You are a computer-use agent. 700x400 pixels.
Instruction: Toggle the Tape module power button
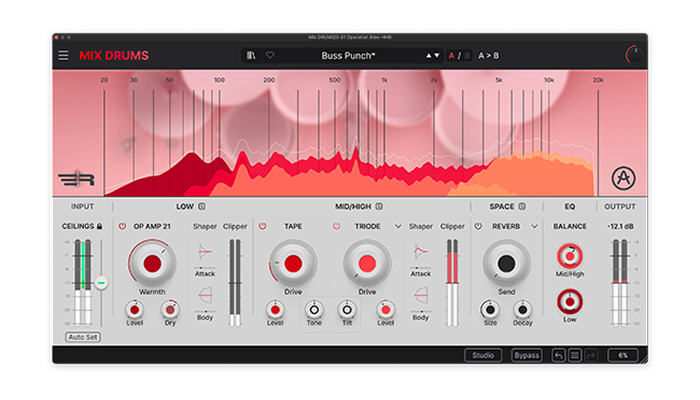tap(264, 227)
